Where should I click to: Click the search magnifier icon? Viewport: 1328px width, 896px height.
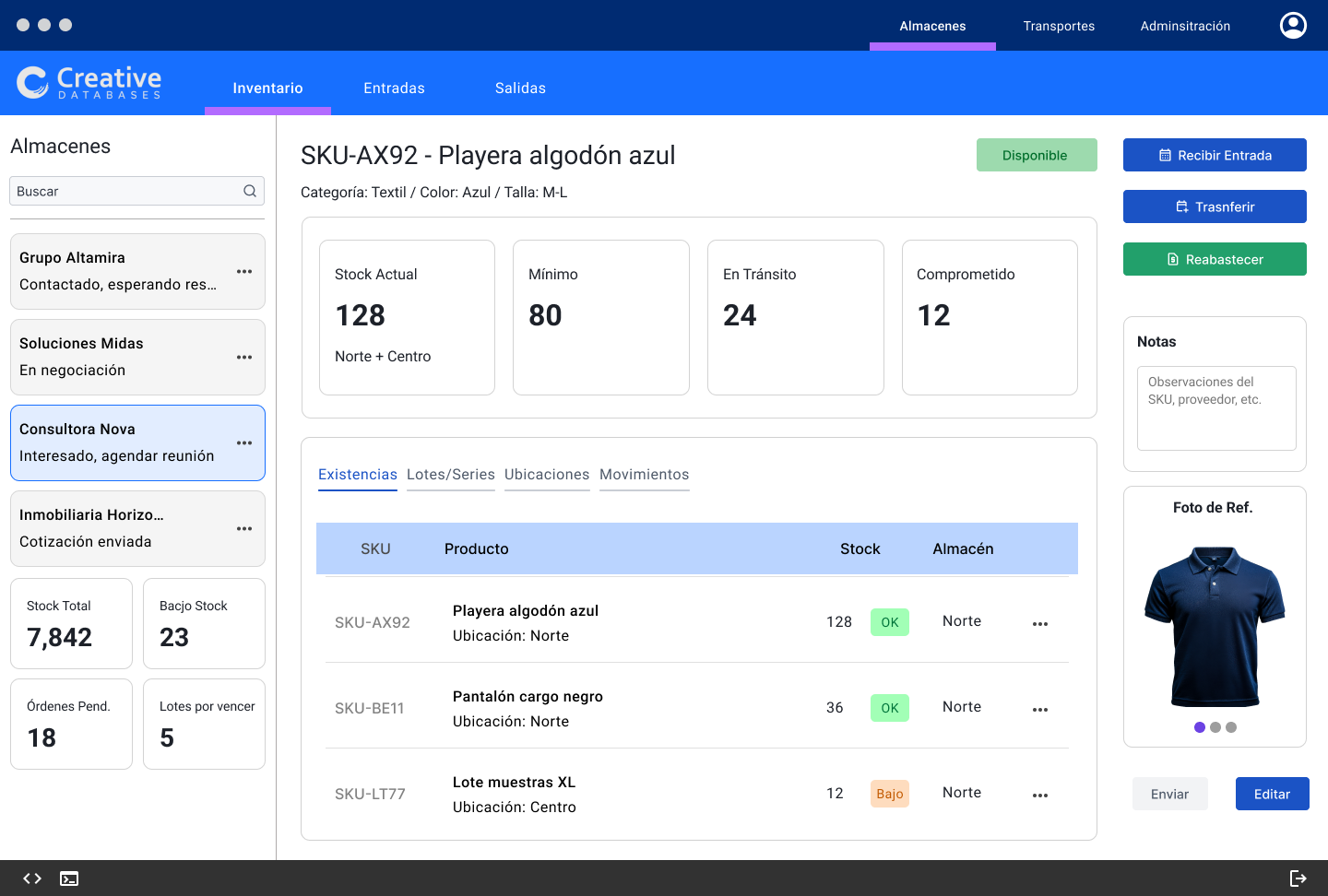[250, 191]
